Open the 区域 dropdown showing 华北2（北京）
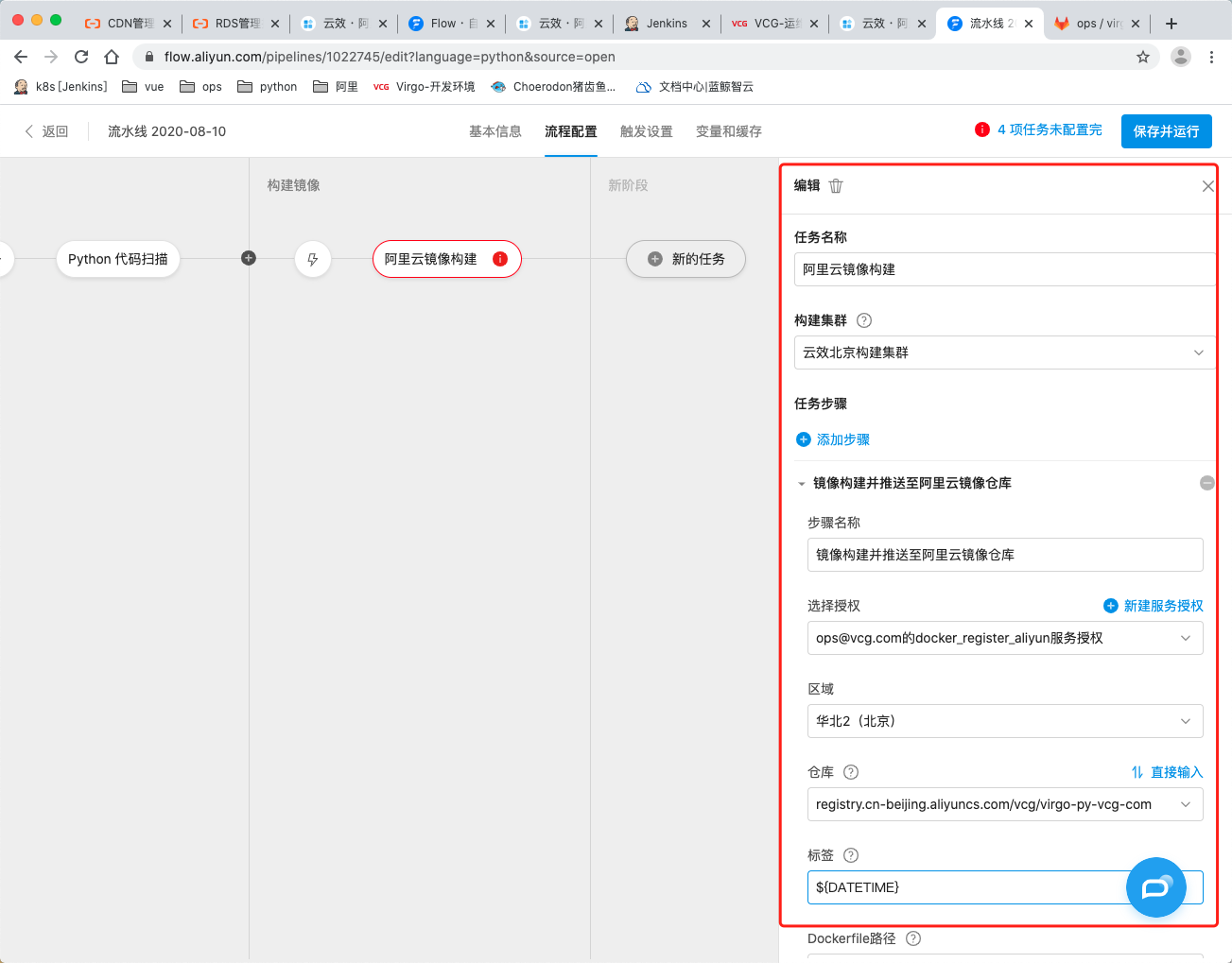This screenshot has width=1232, height=963. click(1005, 721)
